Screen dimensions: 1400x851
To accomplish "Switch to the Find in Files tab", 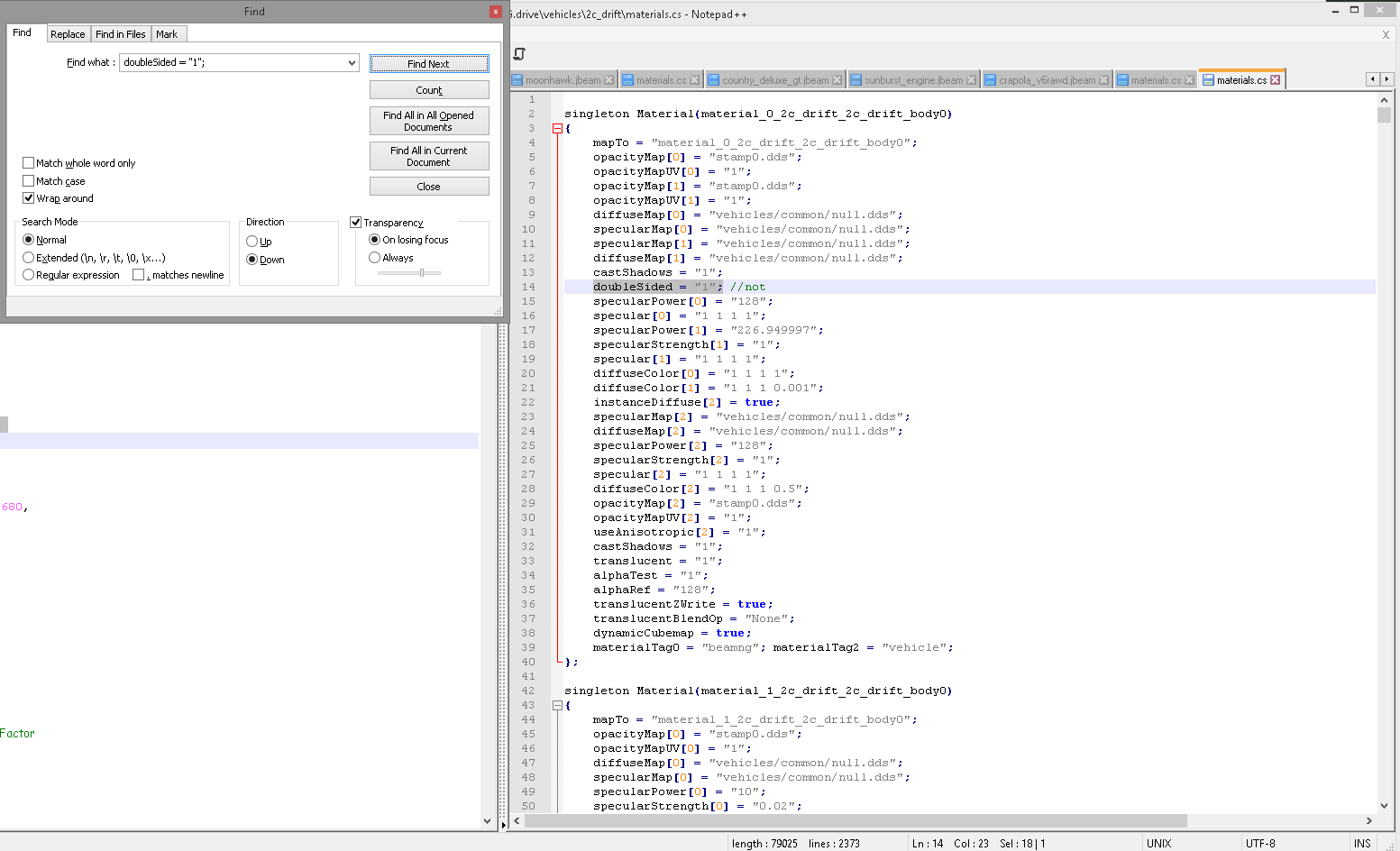I will [x=120, y=34].
